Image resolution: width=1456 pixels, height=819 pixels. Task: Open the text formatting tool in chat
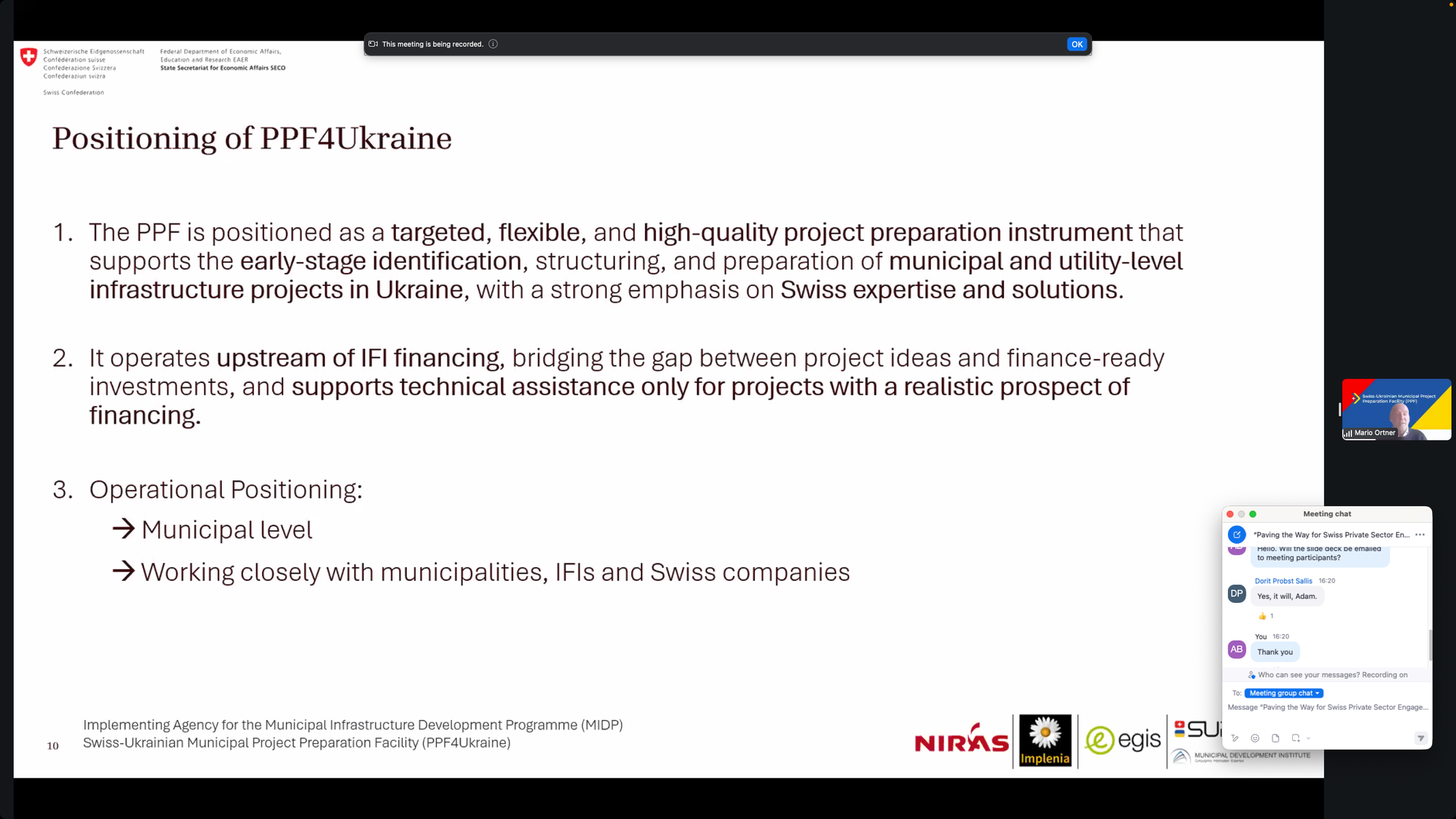pos(1235,738)
